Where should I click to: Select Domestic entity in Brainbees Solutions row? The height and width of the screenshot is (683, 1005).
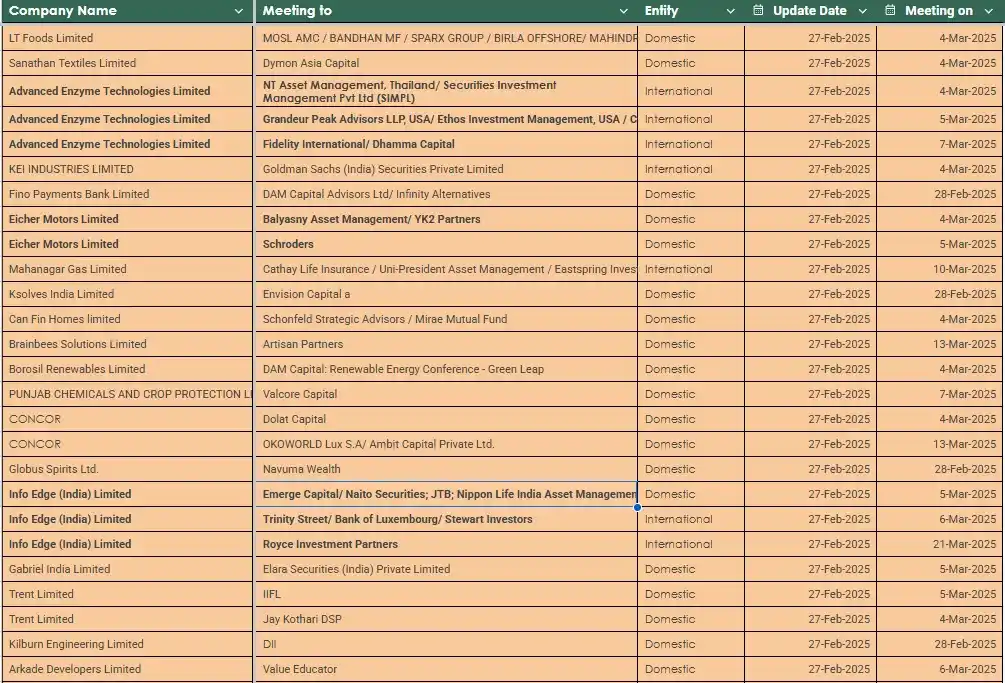691,344
